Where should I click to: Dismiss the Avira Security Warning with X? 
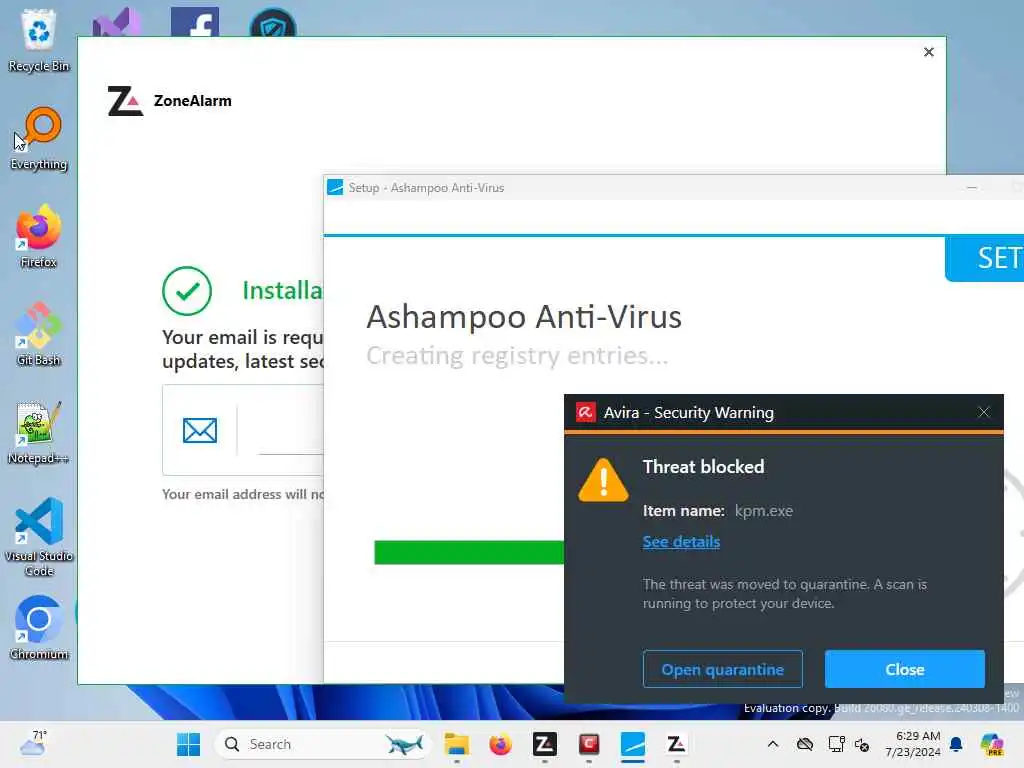984,412
